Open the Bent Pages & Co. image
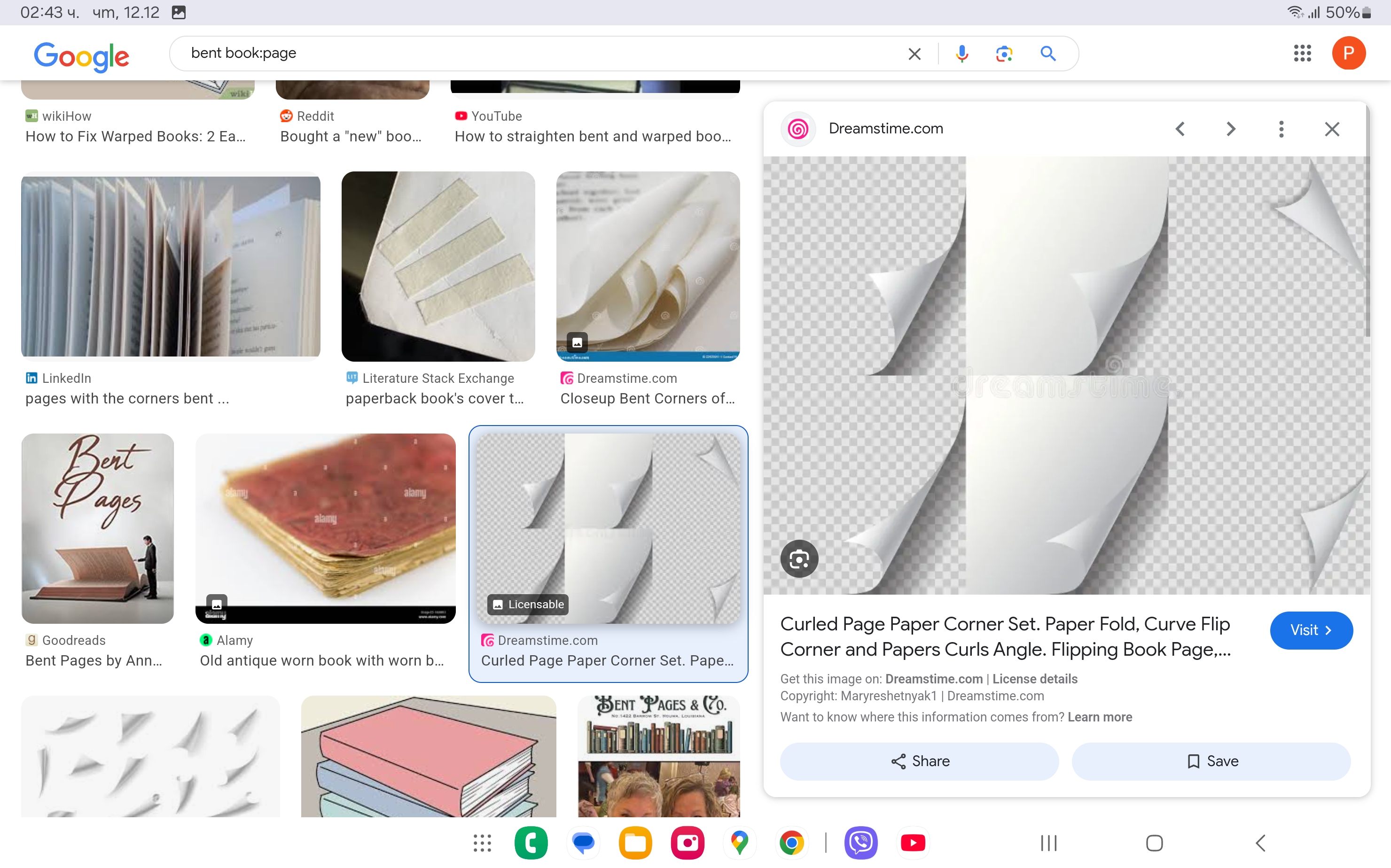The height and width of the screenshot is (868, 1391). (x=658, y=757)
